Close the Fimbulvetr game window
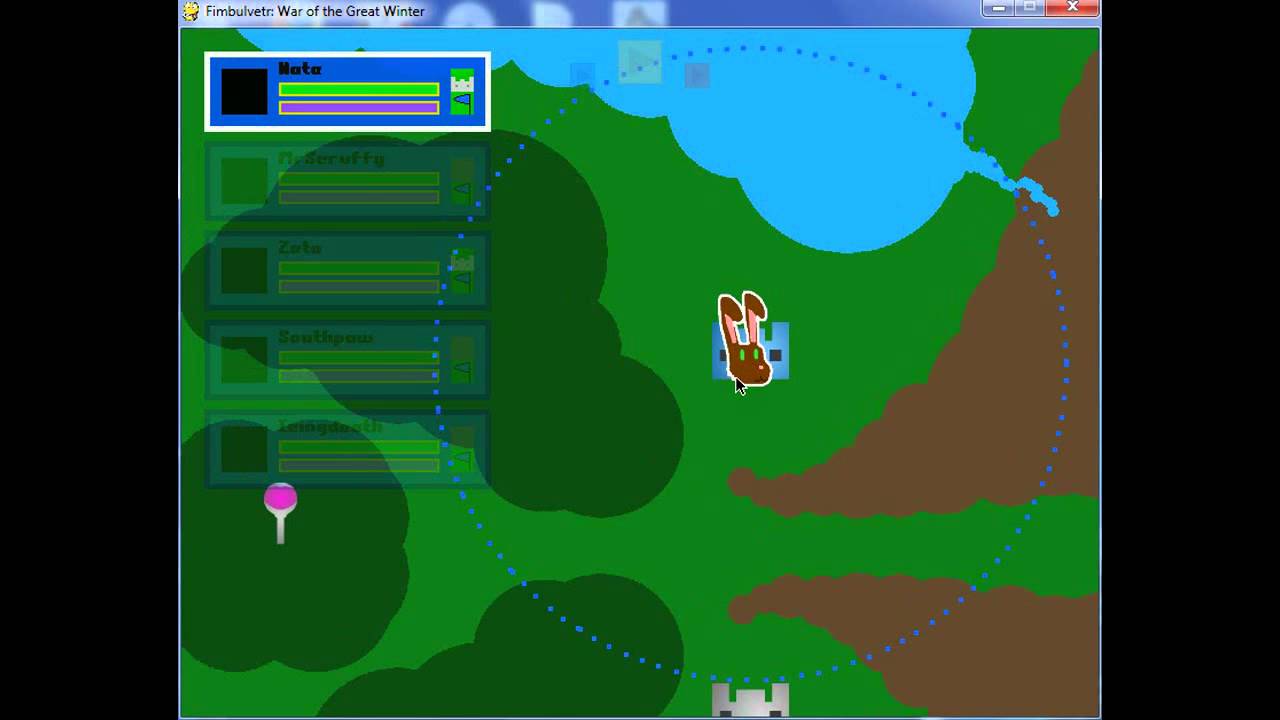The height and width of the screenshot is (720, 1280). coord(1072,8)
